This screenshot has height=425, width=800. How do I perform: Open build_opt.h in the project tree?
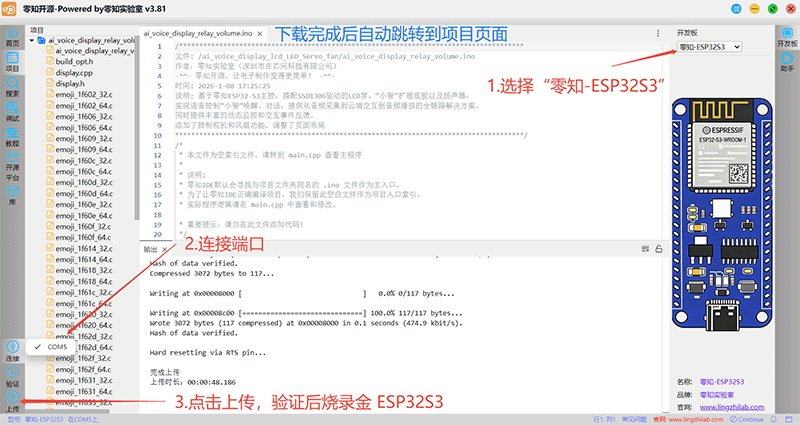pyautogui.click(x=74, y=61)
